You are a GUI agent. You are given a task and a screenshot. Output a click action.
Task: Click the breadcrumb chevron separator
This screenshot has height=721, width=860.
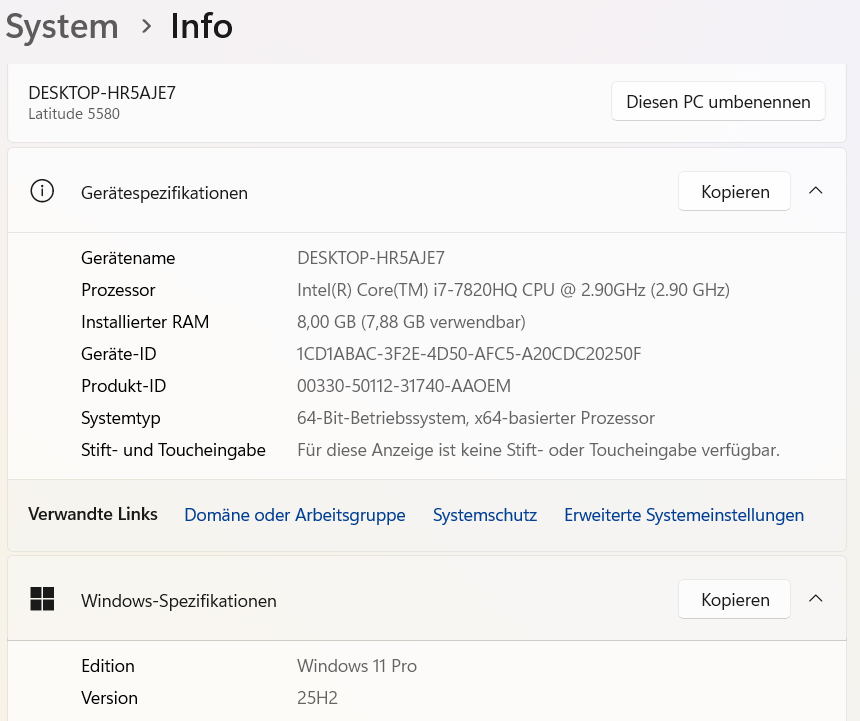coord(146,26)
